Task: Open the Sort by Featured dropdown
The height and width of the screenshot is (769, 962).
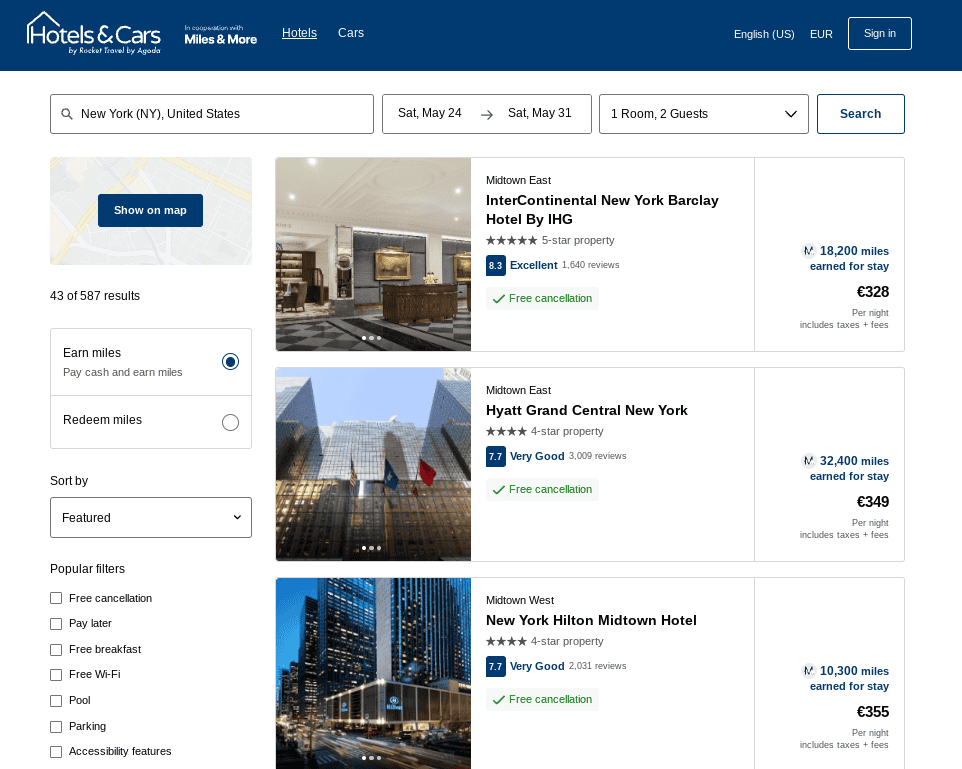Action: click(x=151, y=518)
